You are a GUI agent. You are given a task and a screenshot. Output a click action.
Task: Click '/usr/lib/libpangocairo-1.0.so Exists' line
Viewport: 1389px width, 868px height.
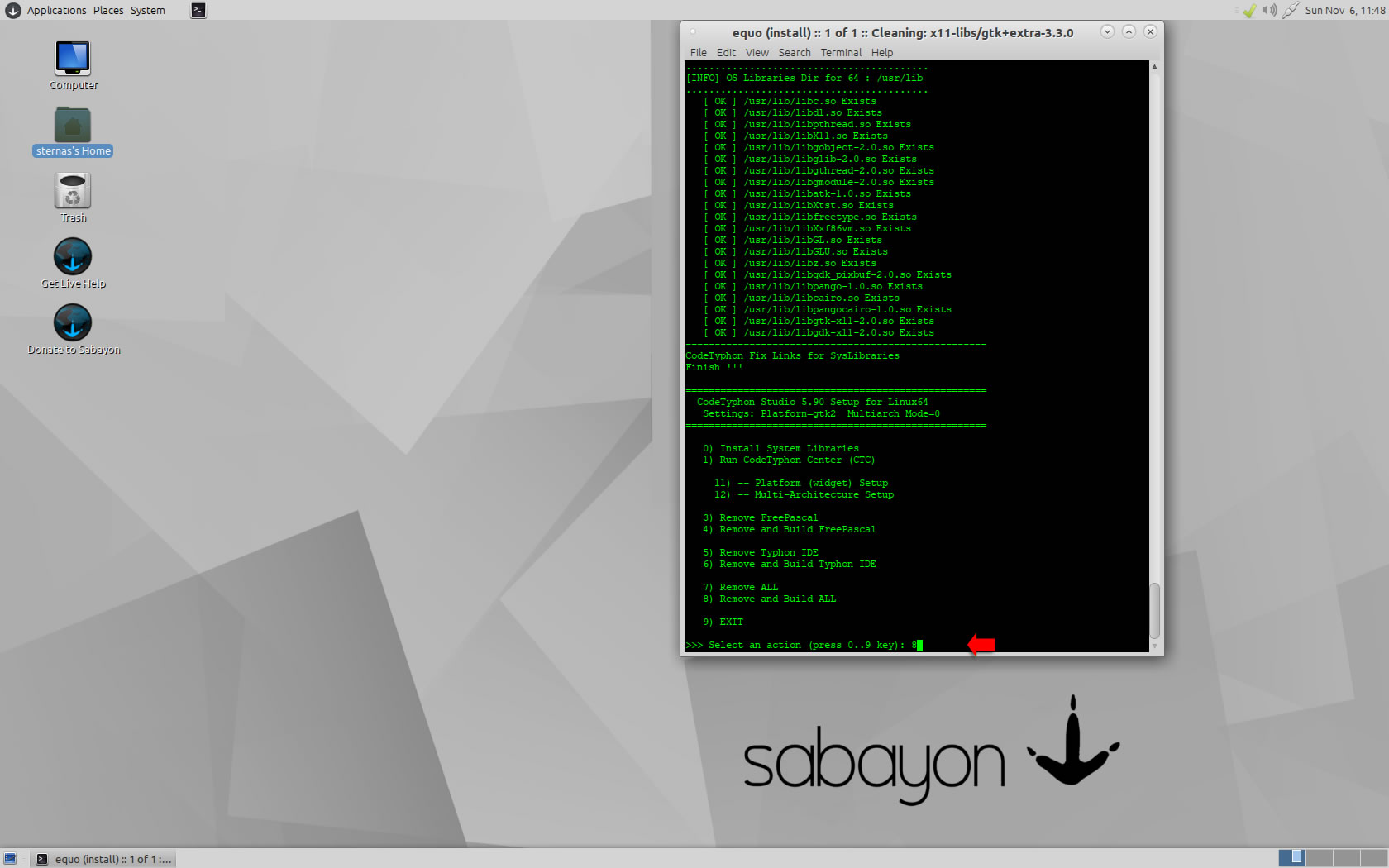pyautogui.click(x=827, y=309)
